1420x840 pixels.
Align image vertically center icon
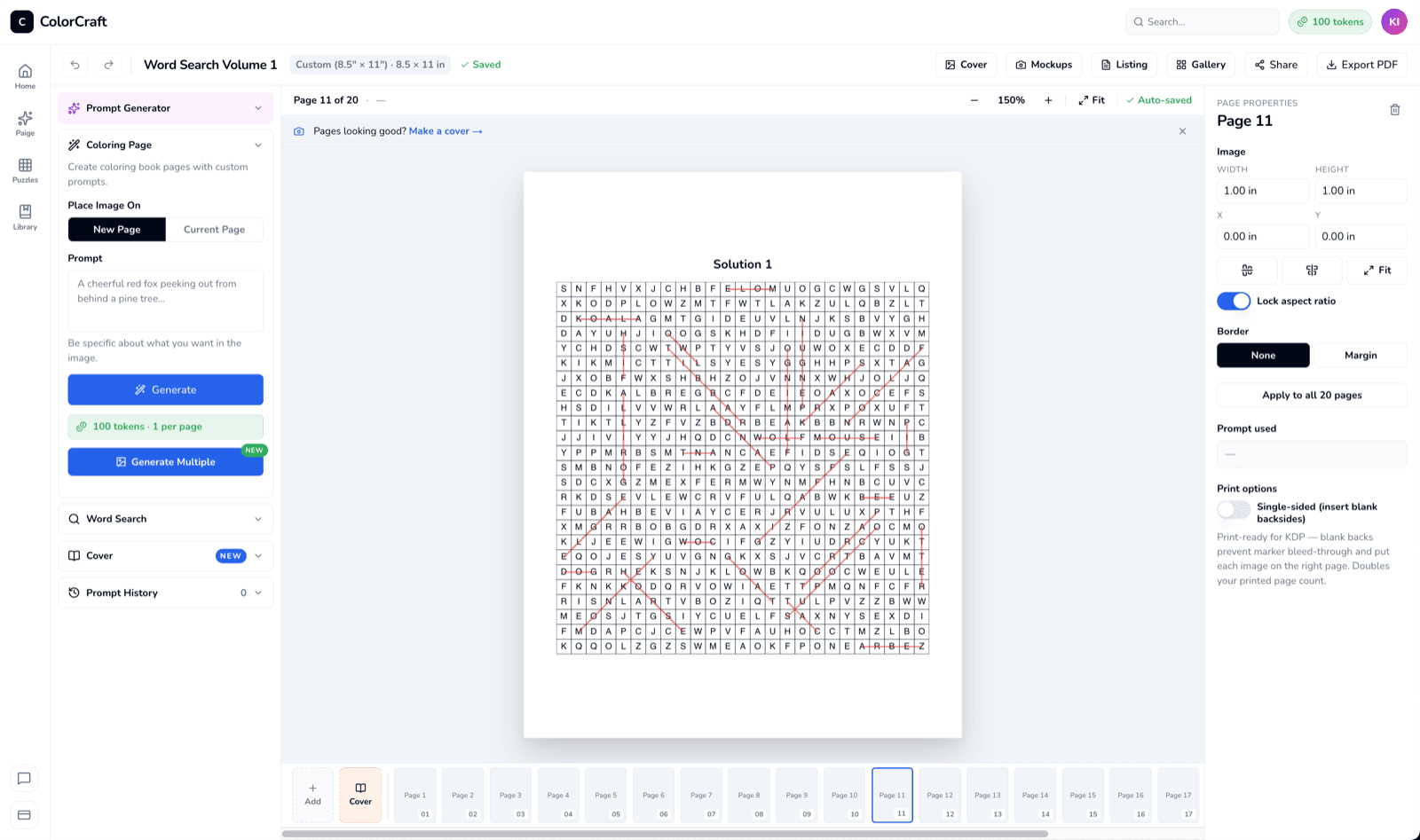(x=1312, y=270)
